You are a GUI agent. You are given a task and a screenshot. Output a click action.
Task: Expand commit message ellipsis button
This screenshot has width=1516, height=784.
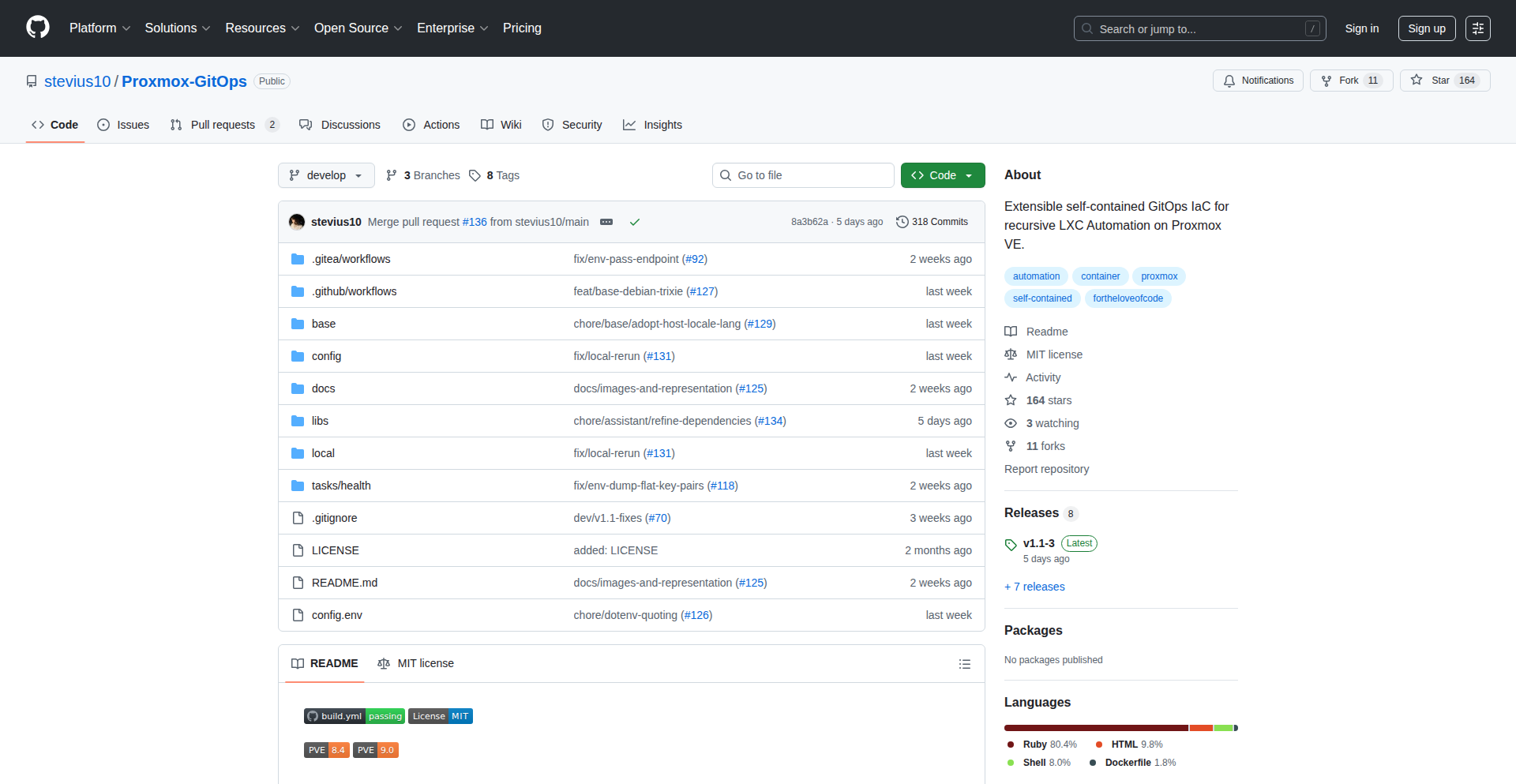(x=606, y=222)
